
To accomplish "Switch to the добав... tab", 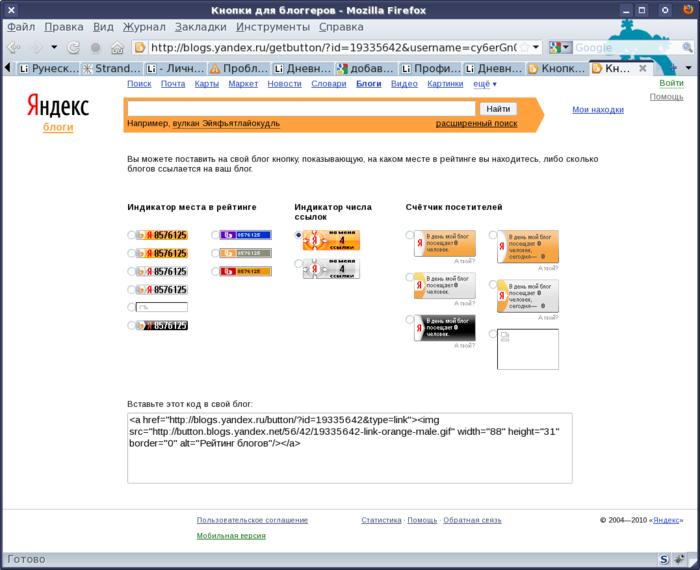I will click(367, 68).
